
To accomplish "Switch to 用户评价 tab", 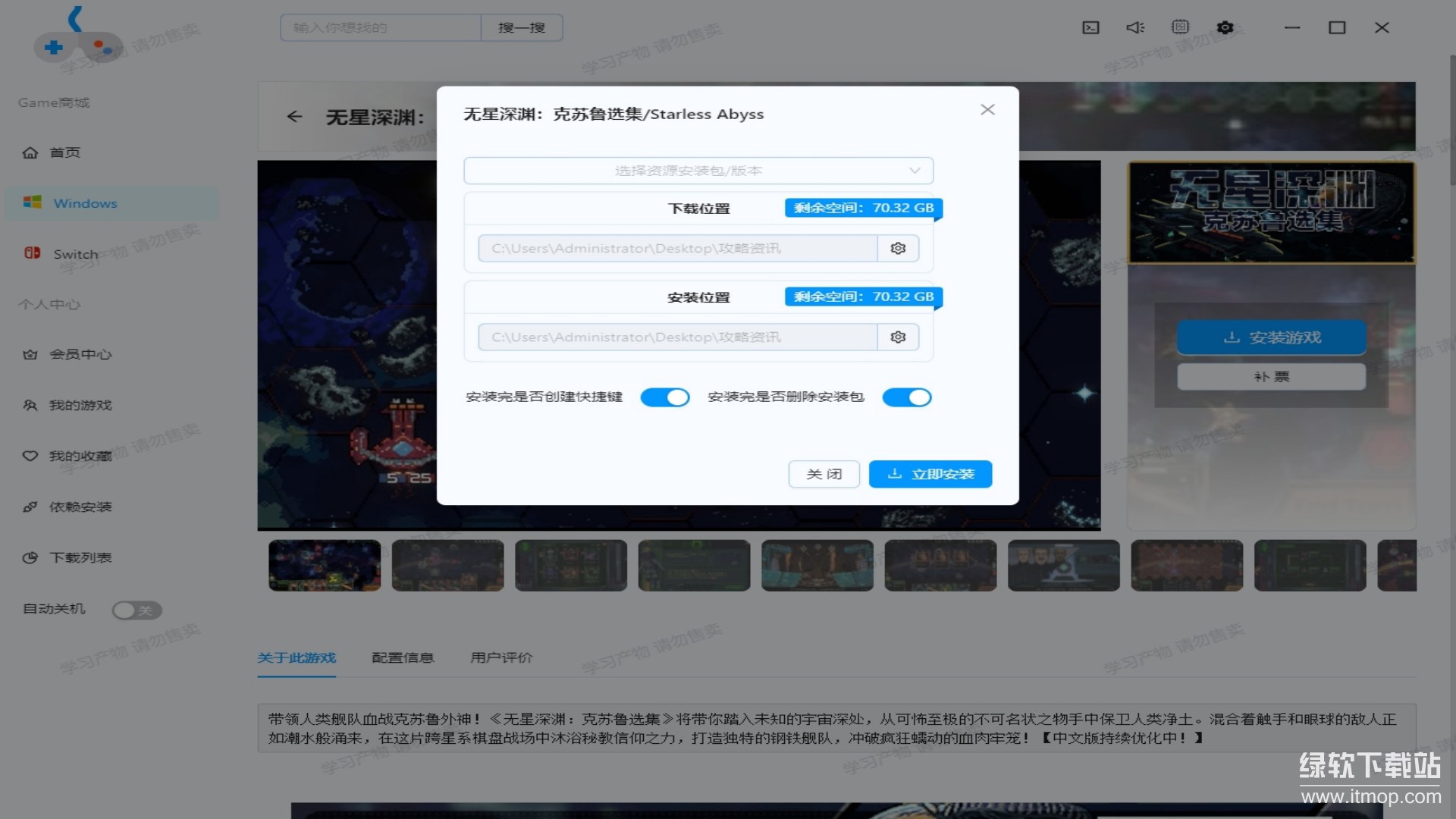I will [501, 657].
